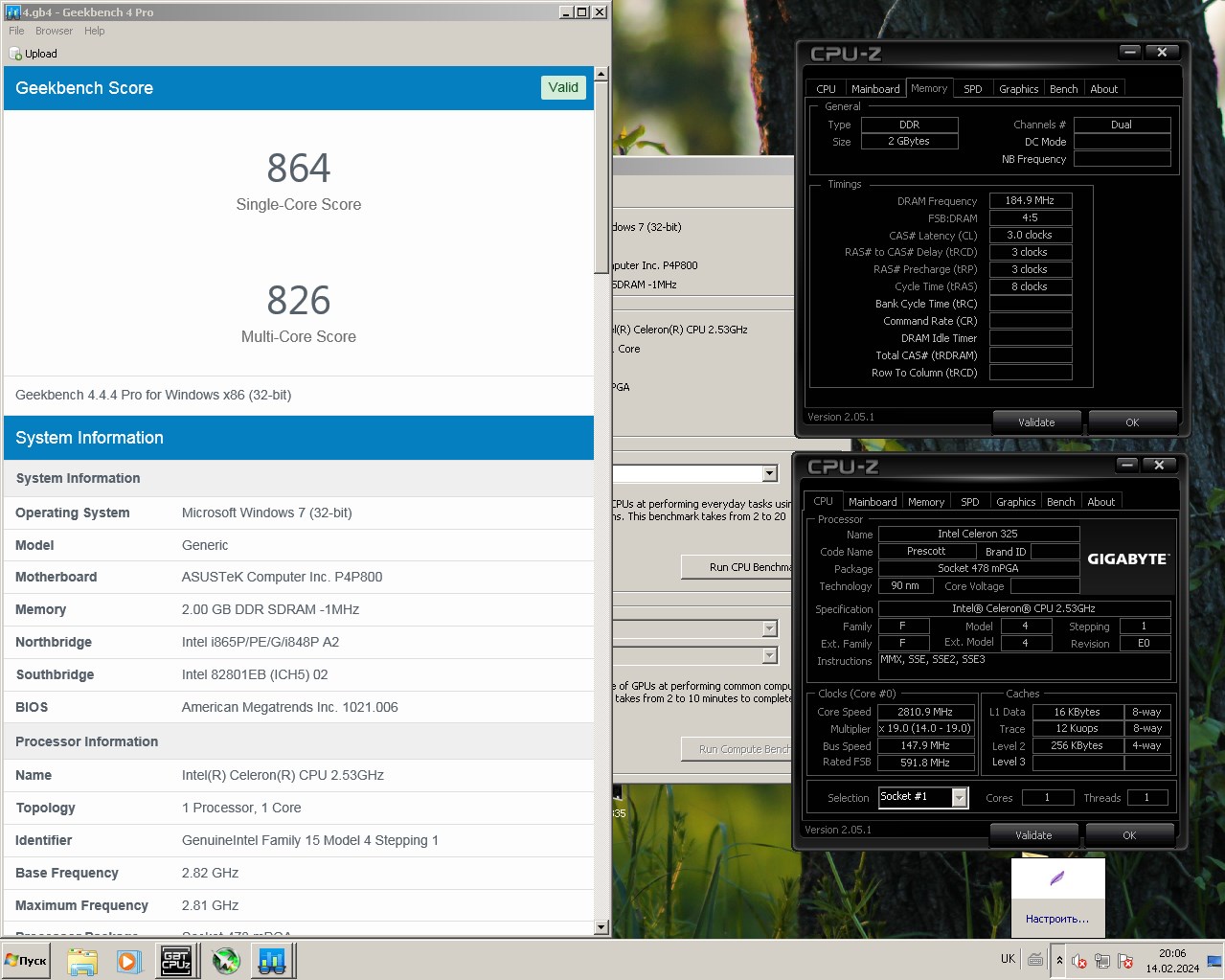Click the FSB:DRAM value 4:5
The height and width of the screenshot is (980, 1225).
point(1030,217)
